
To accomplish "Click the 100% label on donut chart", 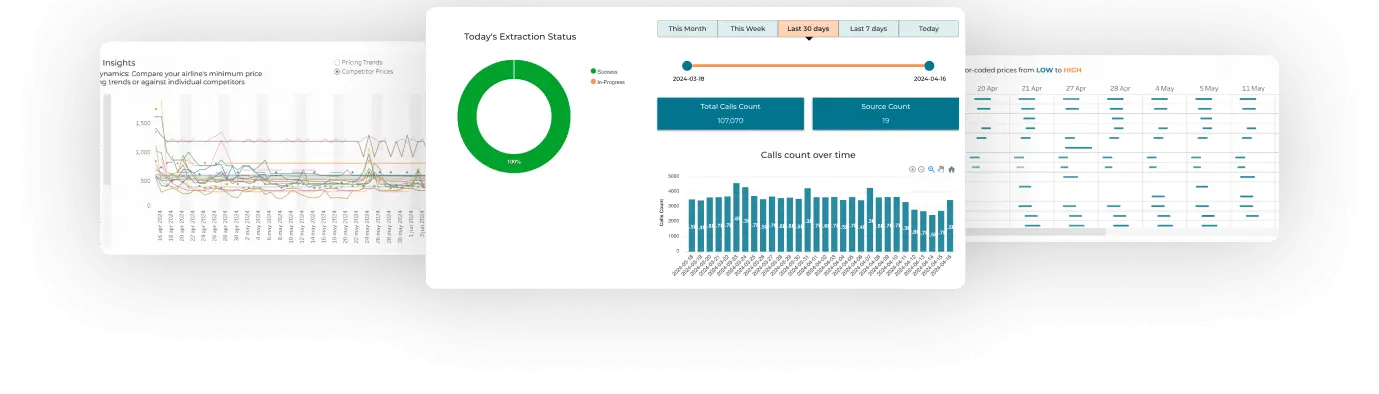I will [x=514, y=162].
